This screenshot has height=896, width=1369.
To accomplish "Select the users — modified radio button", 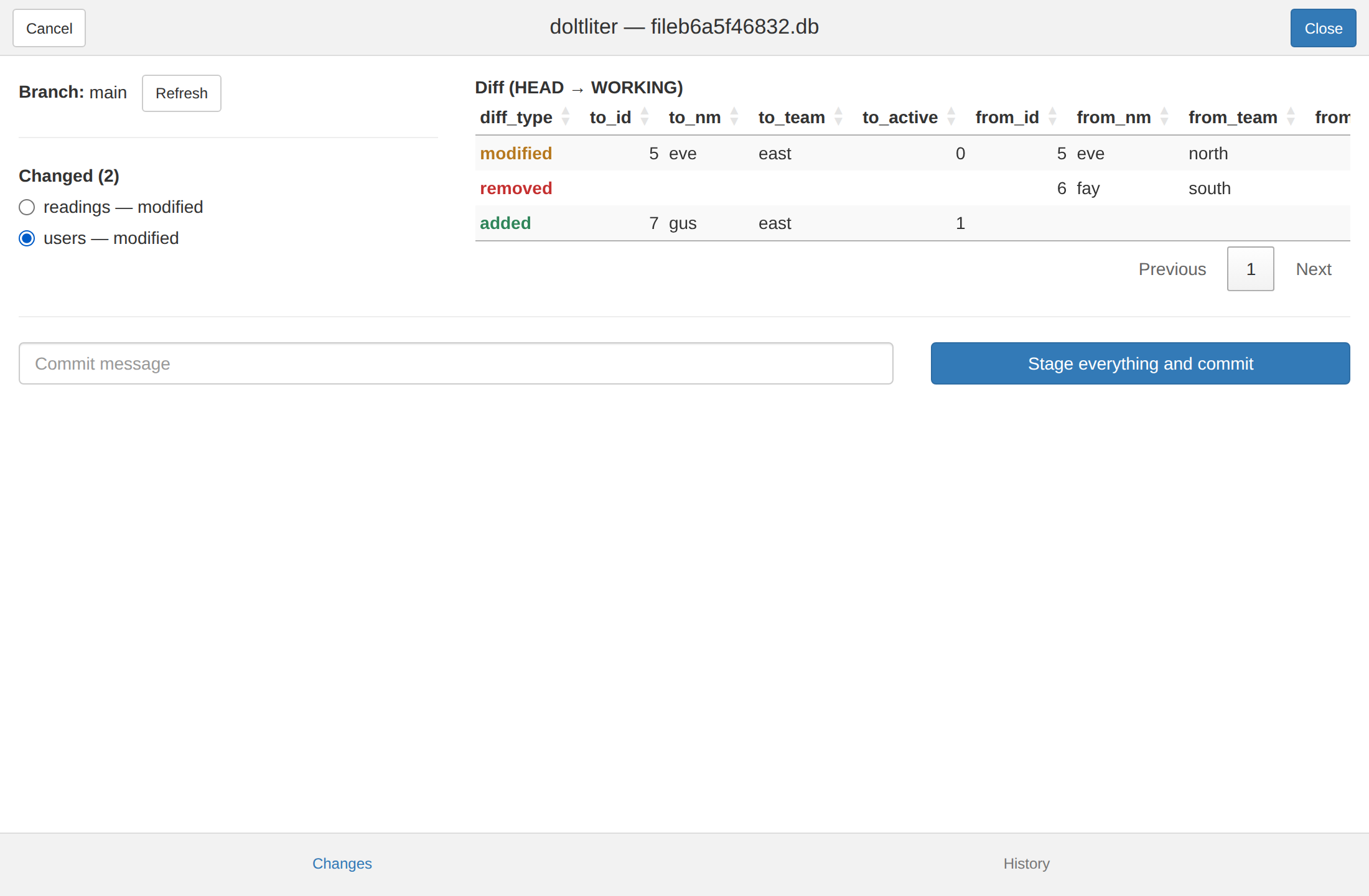I will [x=27, y=238].
